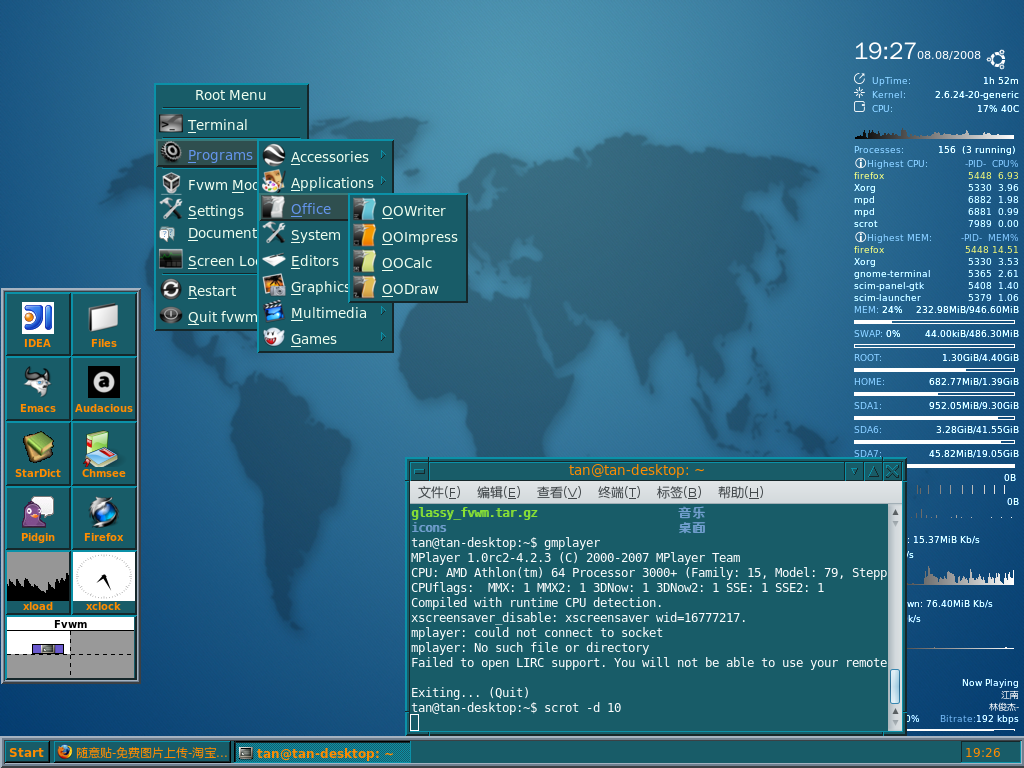
Task: Expand the Accessories submenu arrow
Action: point(383,155)
